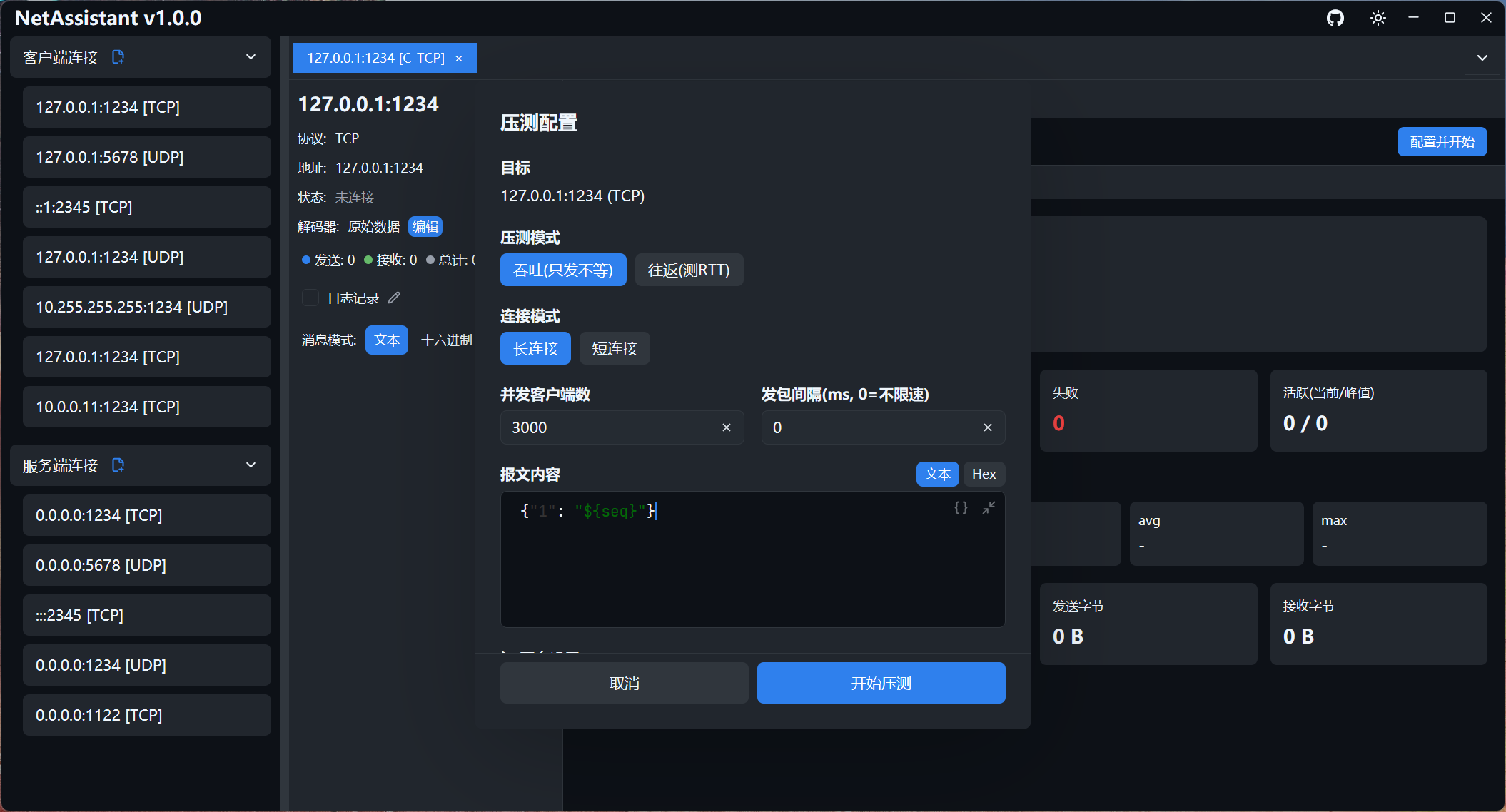Select 吞吐(只发不等) stress mode
Screen dimensions: 1506x812
coord(563,270)
